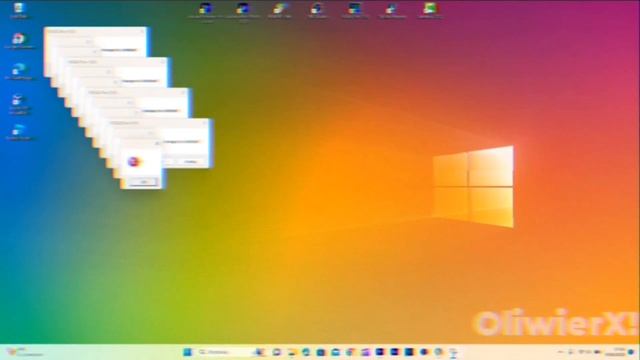Open the Windows Start menu
640x360 pixels.
tap(188, 352)
